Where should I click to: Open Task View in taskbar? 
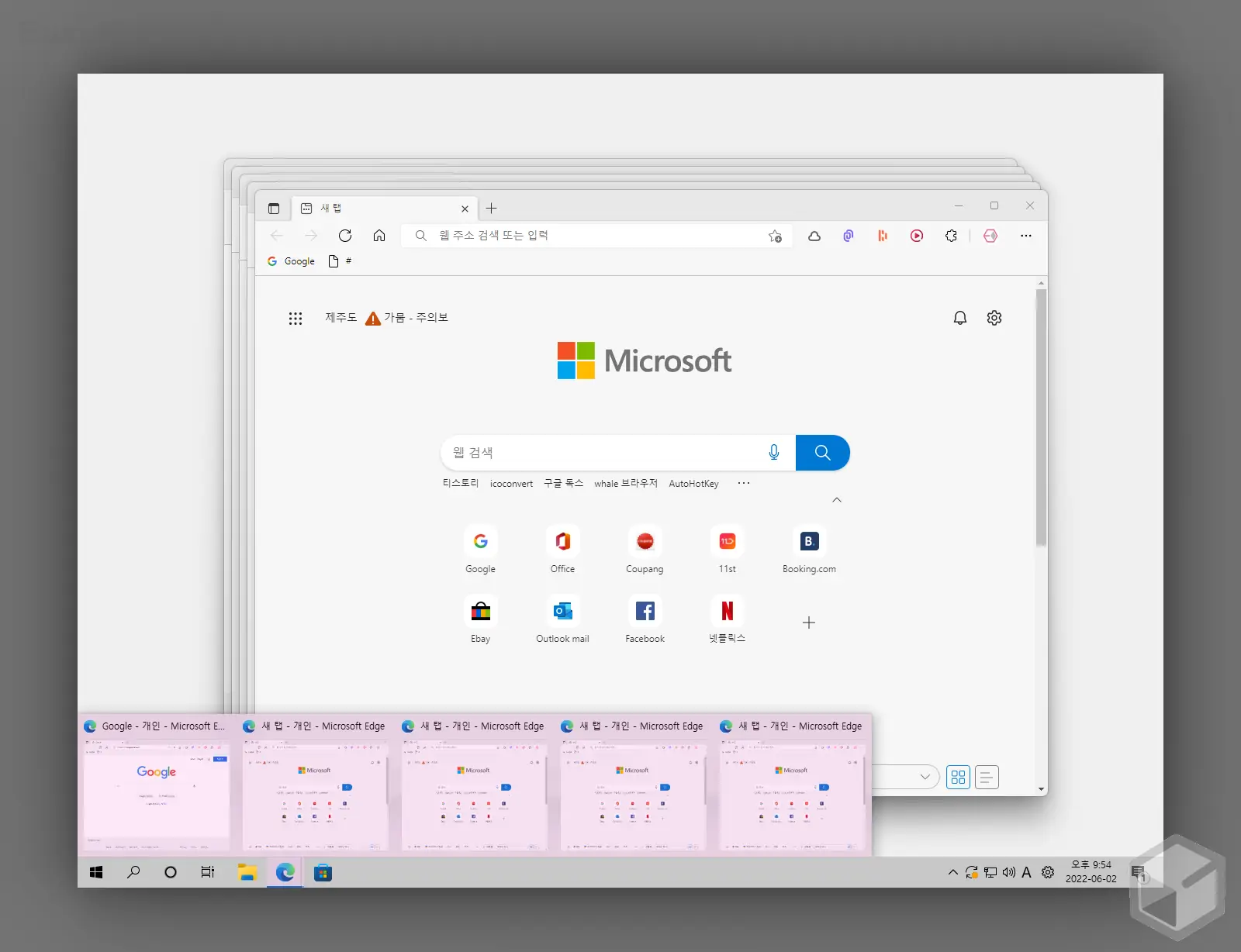click(x=208, y=872)
